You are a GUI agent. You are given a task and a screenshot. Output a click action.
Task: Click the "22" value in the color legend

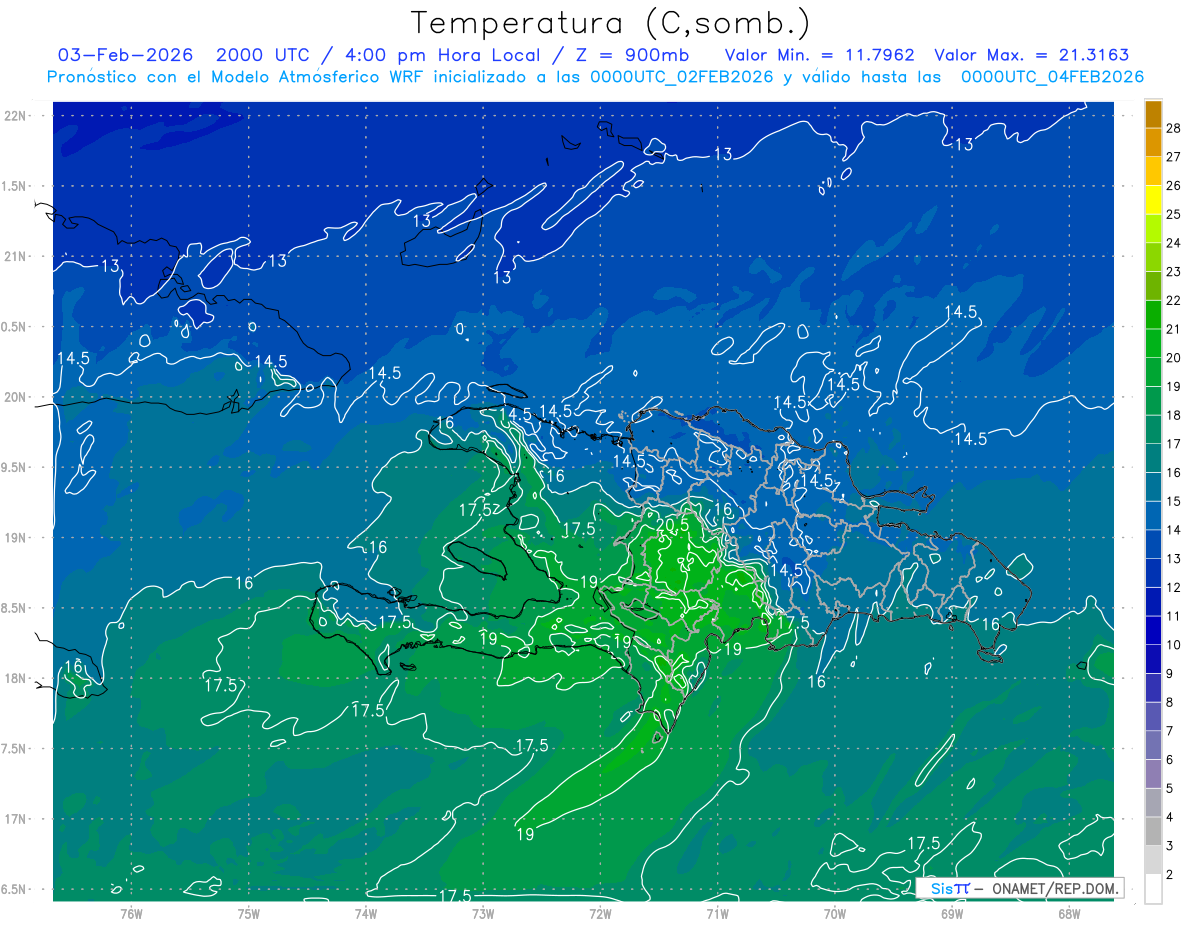(1174, 301)
